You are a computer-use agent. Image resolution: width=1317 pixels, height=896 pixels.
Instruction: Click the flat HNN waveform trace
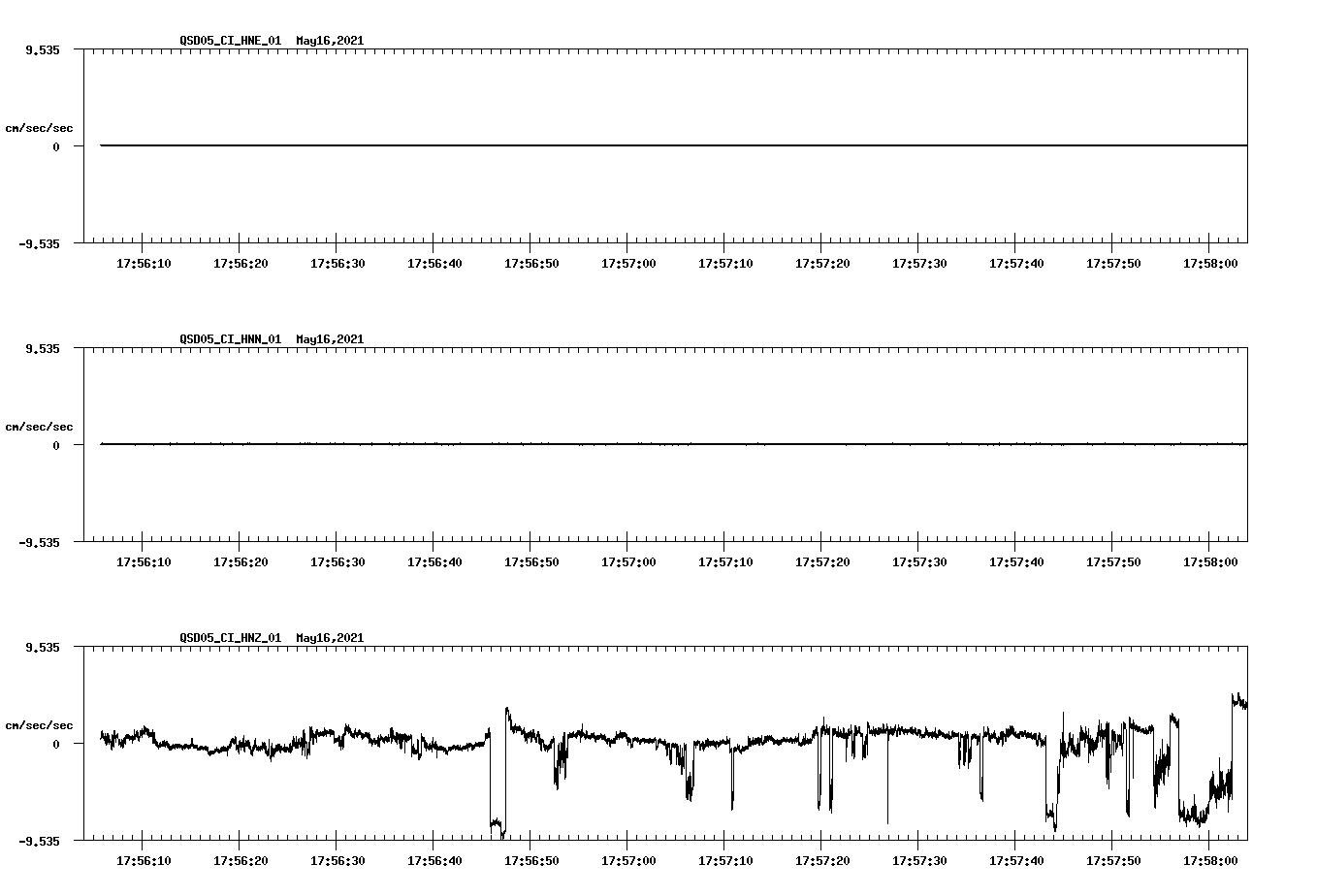(x=582, y=443)
